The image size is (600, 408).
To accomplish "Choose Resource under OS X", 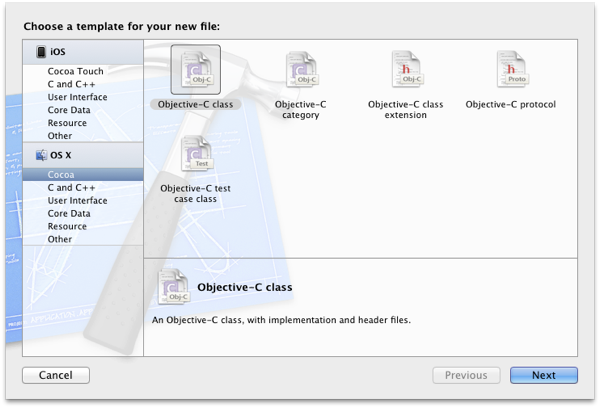I will [x=67, y=226].
